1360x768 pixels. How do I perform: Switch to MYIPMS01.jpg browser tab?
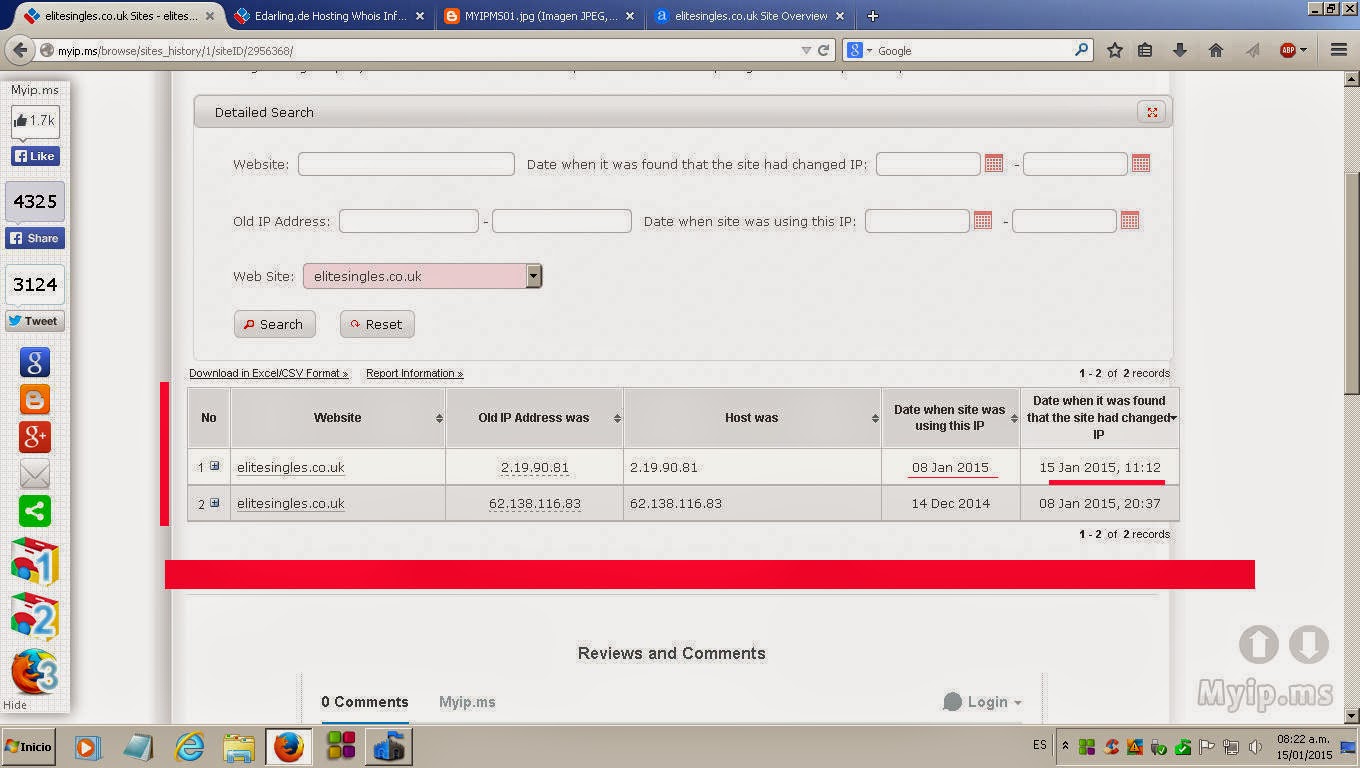click(541, 16)
